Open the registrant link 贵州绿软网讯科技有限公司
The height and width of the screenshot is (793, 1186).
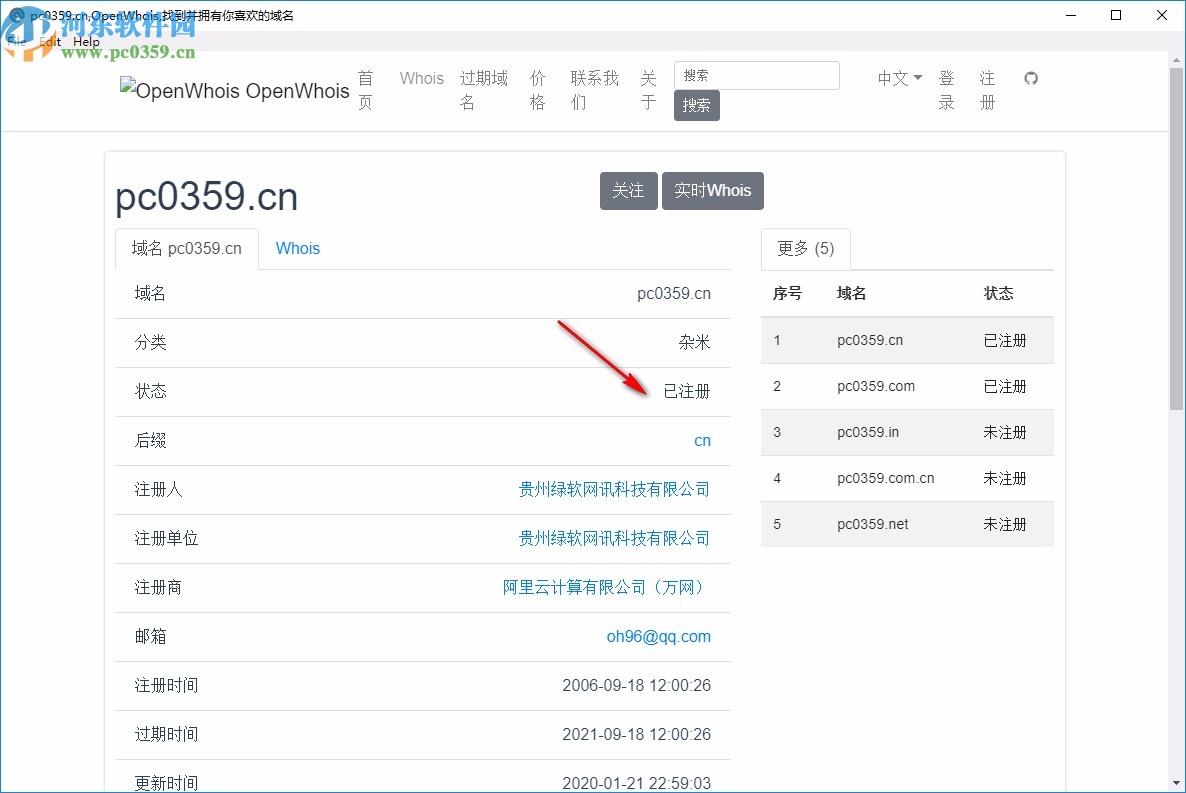coord(613,489)
